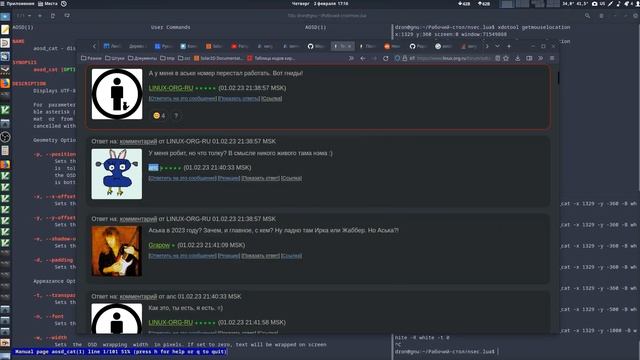Open the Штуки bookmarks folder
640x360 pixels.
(115, 58)
